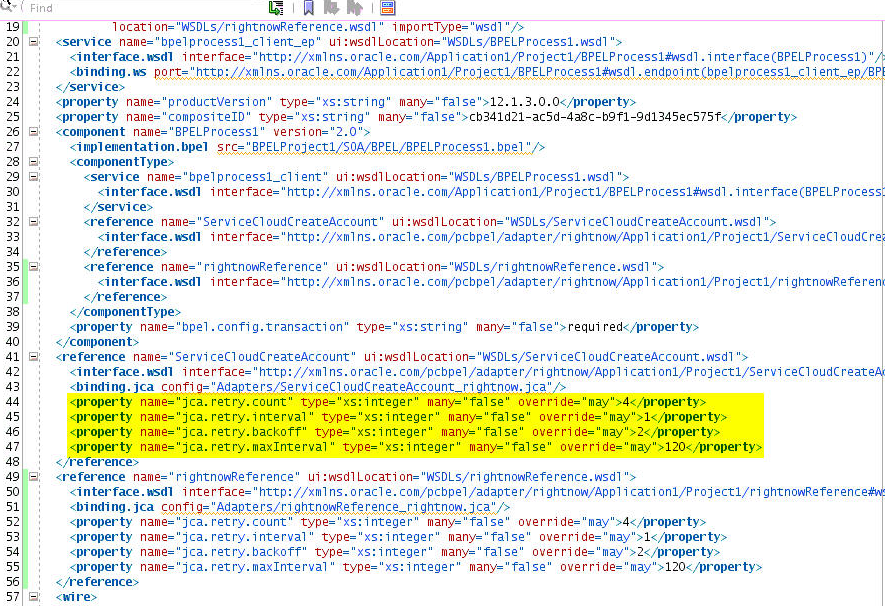The height and width of the screenshot is (606, 885).
Task: Click the highlighted jca.retry.count name on line 44
Action: click(234, 402)
